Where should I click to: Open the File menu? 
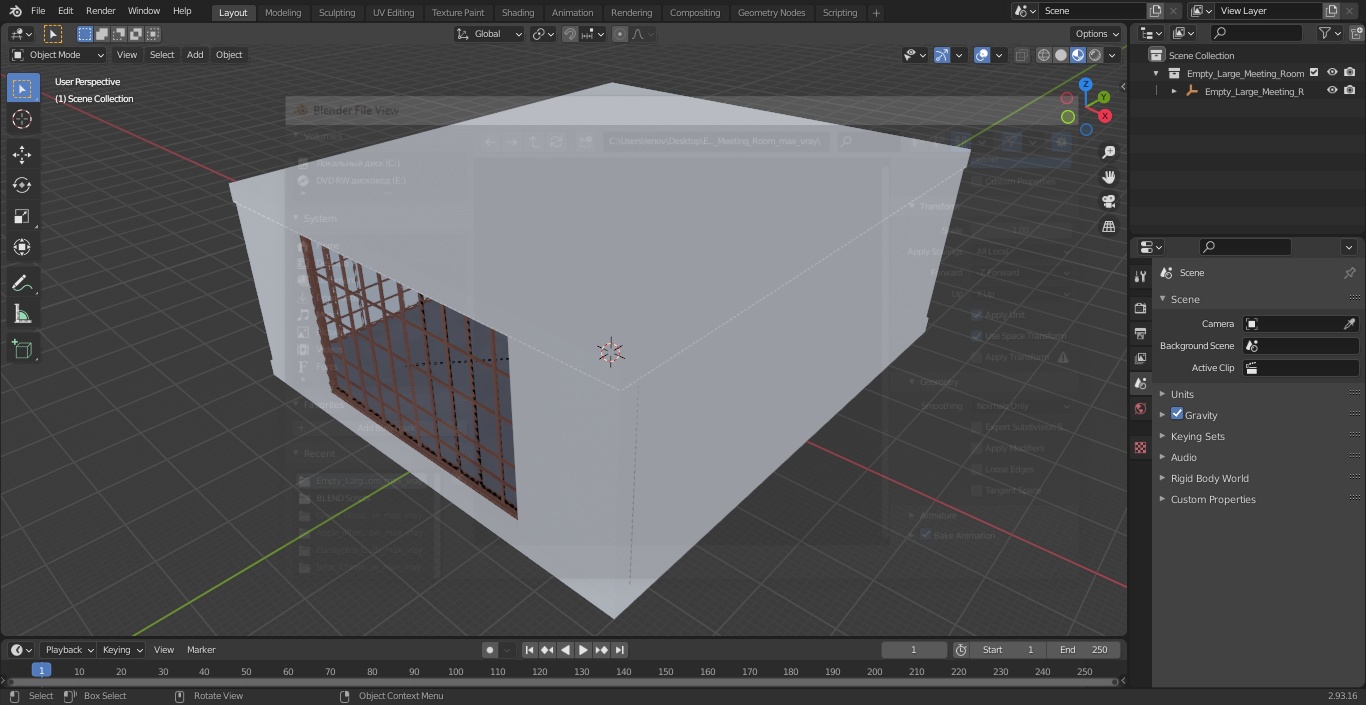coord(38,10)
